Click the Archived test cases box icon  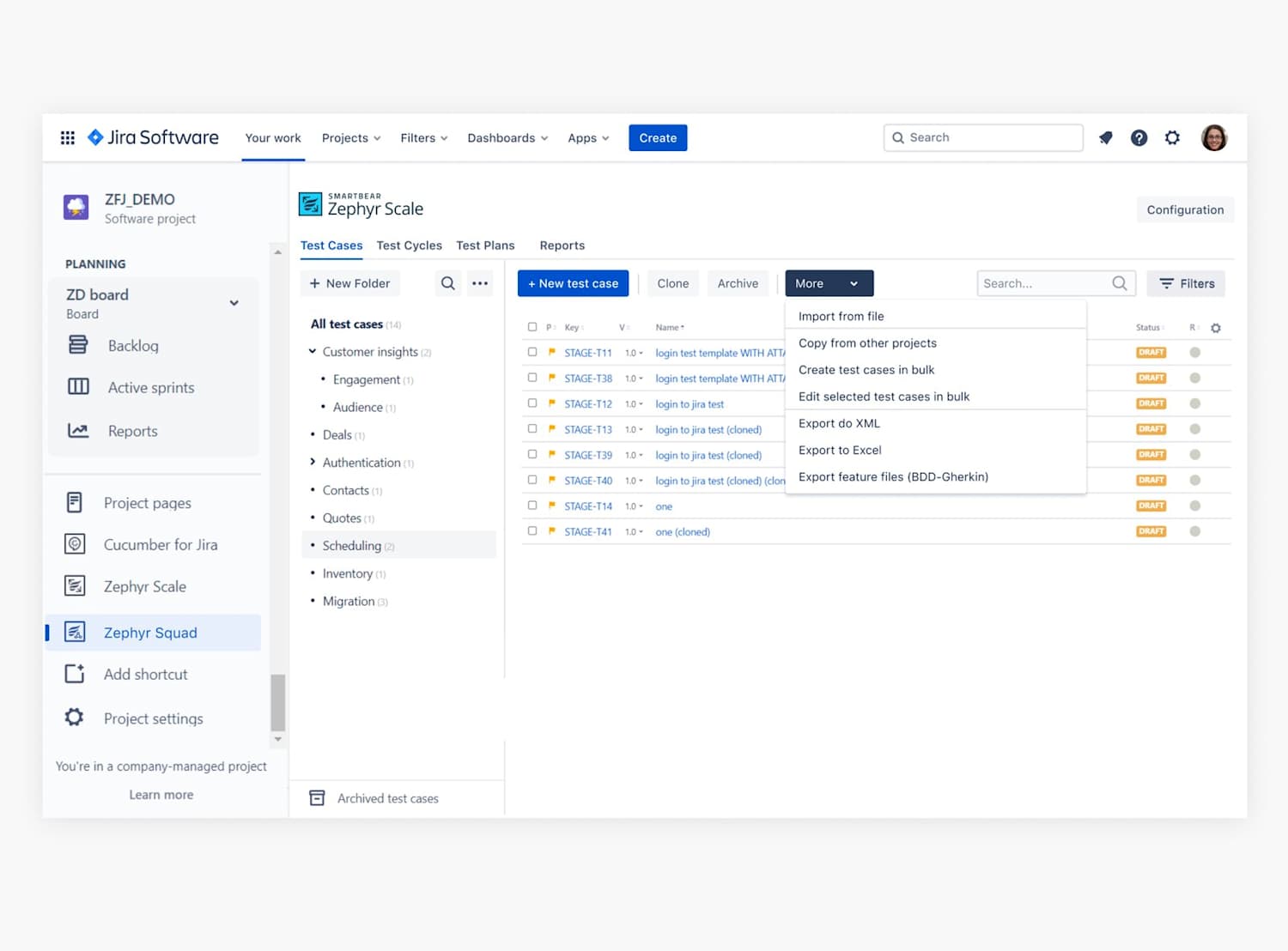pyautogui.click(x=317, y=798)
